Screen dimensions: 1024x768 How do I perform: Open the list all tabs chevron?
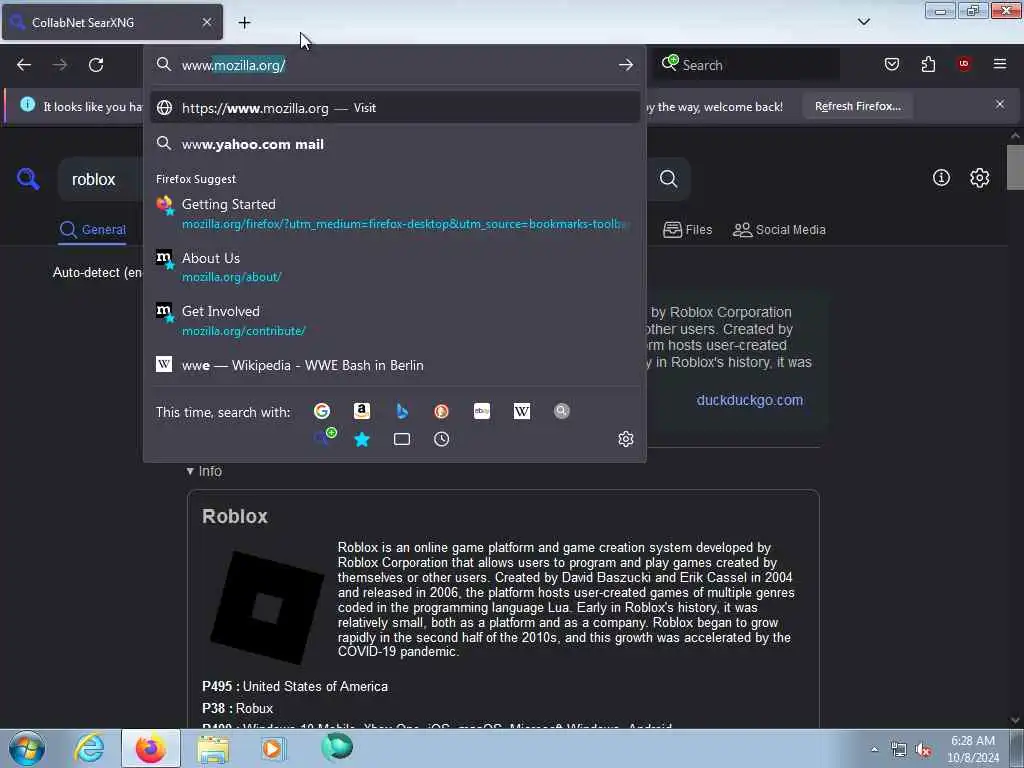tap(864, 22)
